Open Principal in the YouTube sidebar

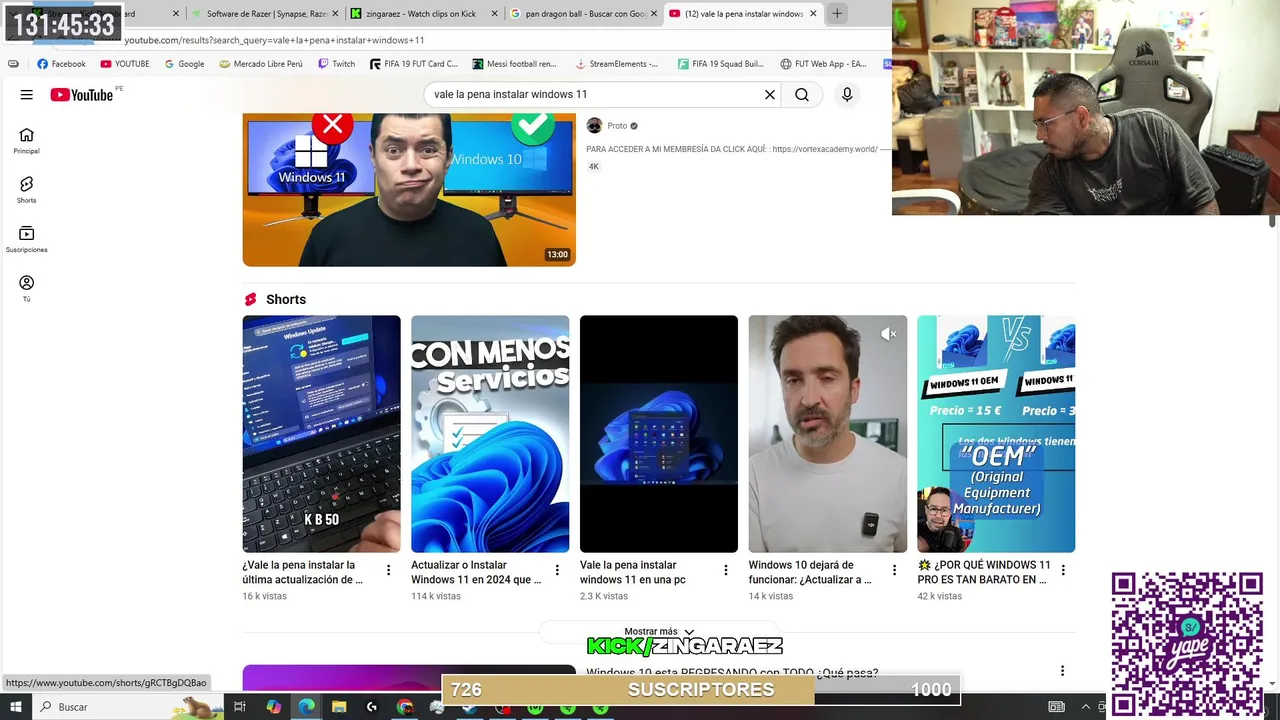pyautogui.click(x=26, y=141)
